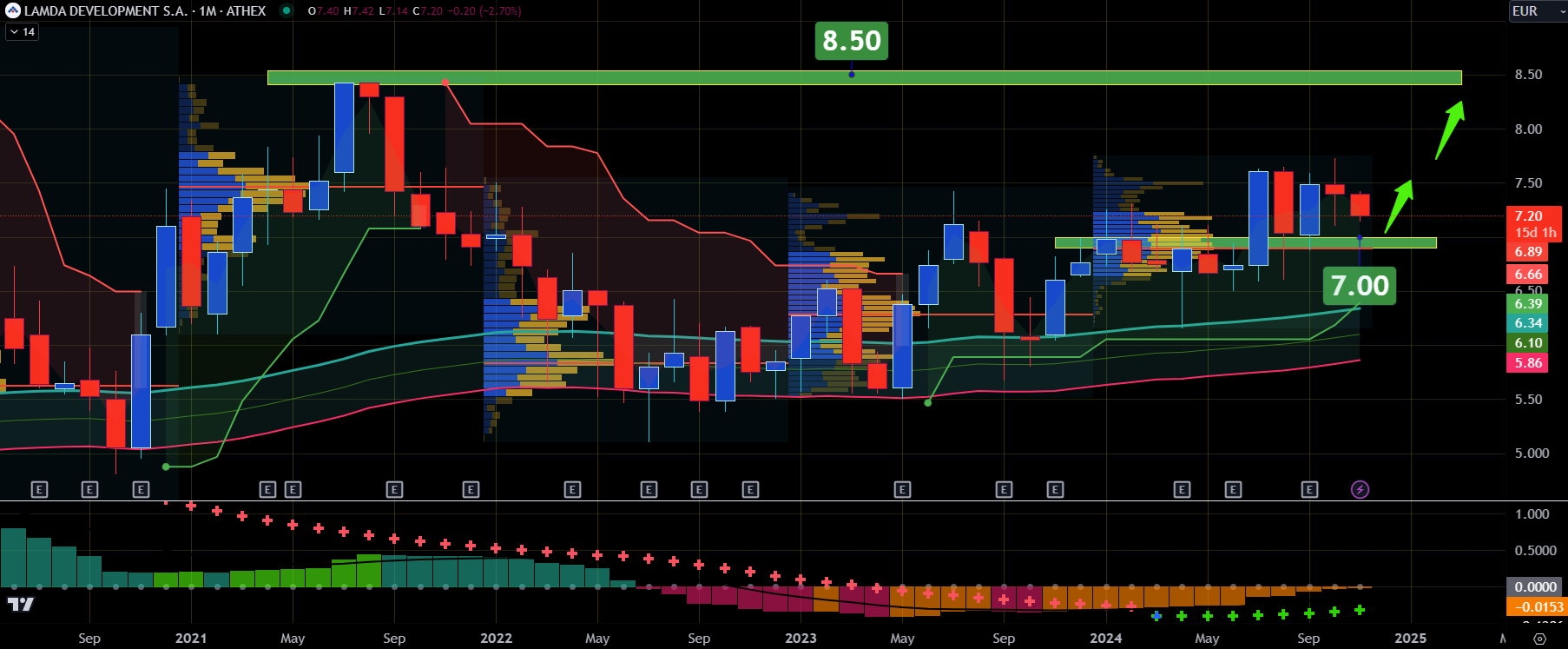1568x649 pixels.
Task: Click the orange -0.0153 indicator value label
Action: pos(1538,606)
